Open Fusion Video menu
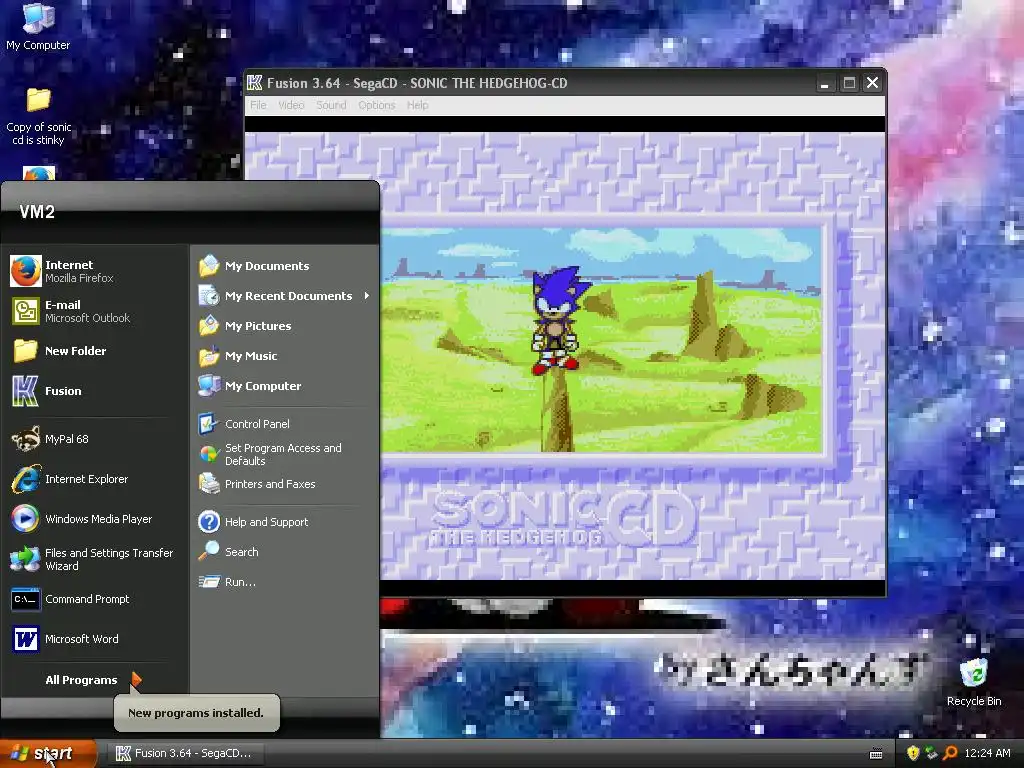 [291, 105]
